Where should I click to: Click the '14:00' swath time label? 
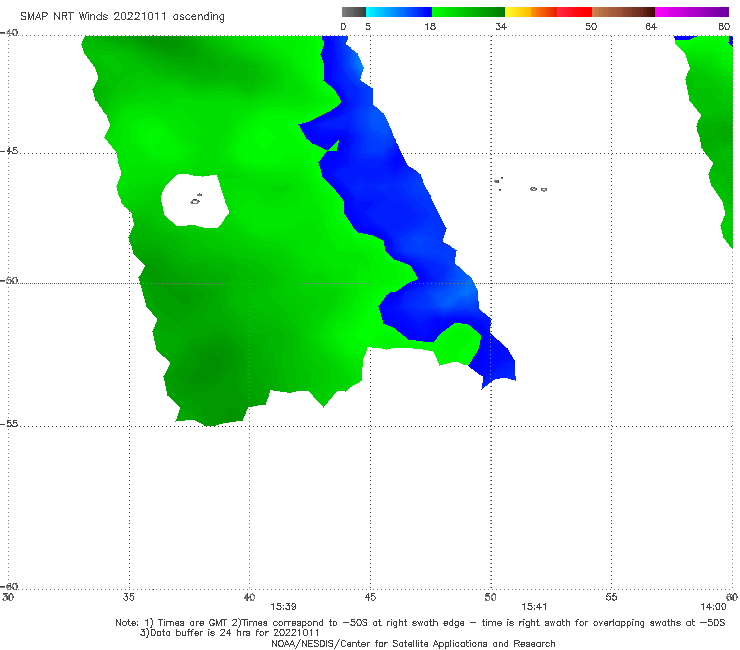(713, 607)
